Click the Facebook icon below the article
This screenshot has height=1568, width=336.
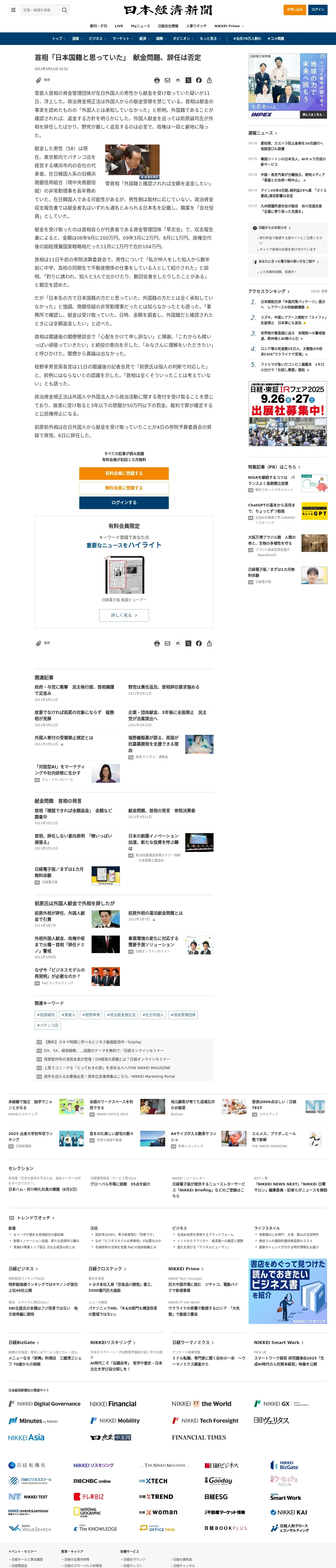tap(199, 643)
